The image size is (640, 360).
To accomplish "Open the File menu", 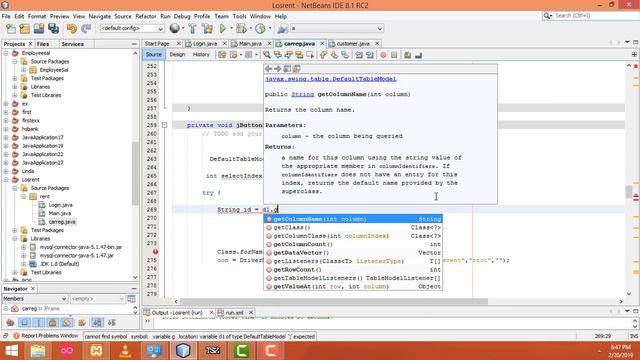I will pyautogui.click(x=6, y=16).
